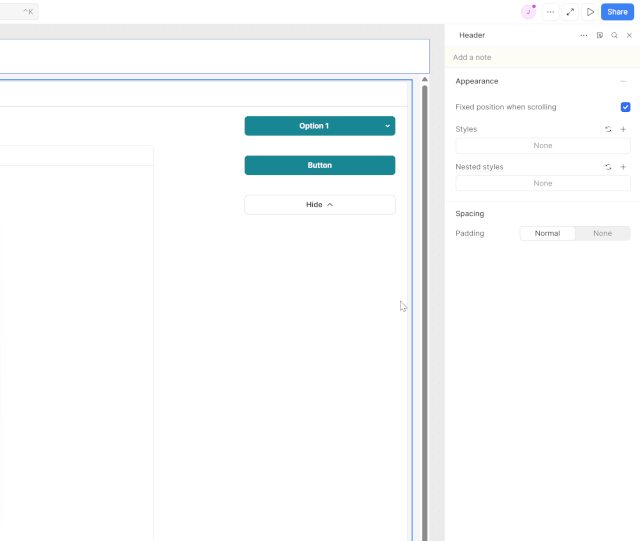Click the search icon in inspector
The image size is (640, 541).
[x=614, y=36]
